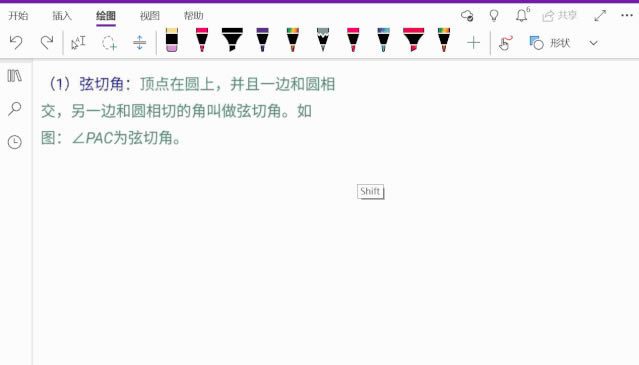Open the 形状 shapes gallery

pyautogui.click(x=549, y=43)
